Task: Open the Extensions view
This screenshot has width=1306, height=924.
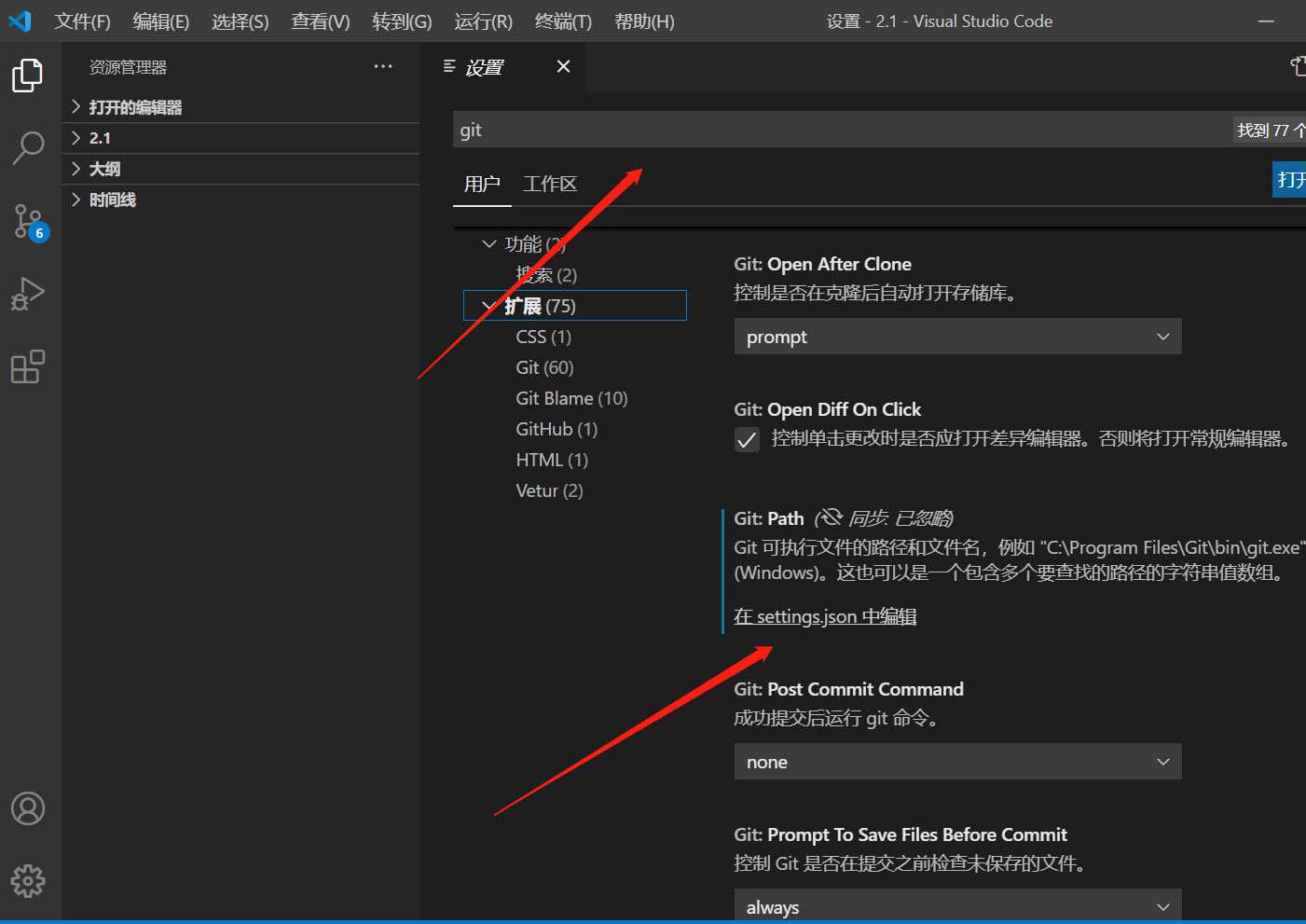Action: (28, 366)
